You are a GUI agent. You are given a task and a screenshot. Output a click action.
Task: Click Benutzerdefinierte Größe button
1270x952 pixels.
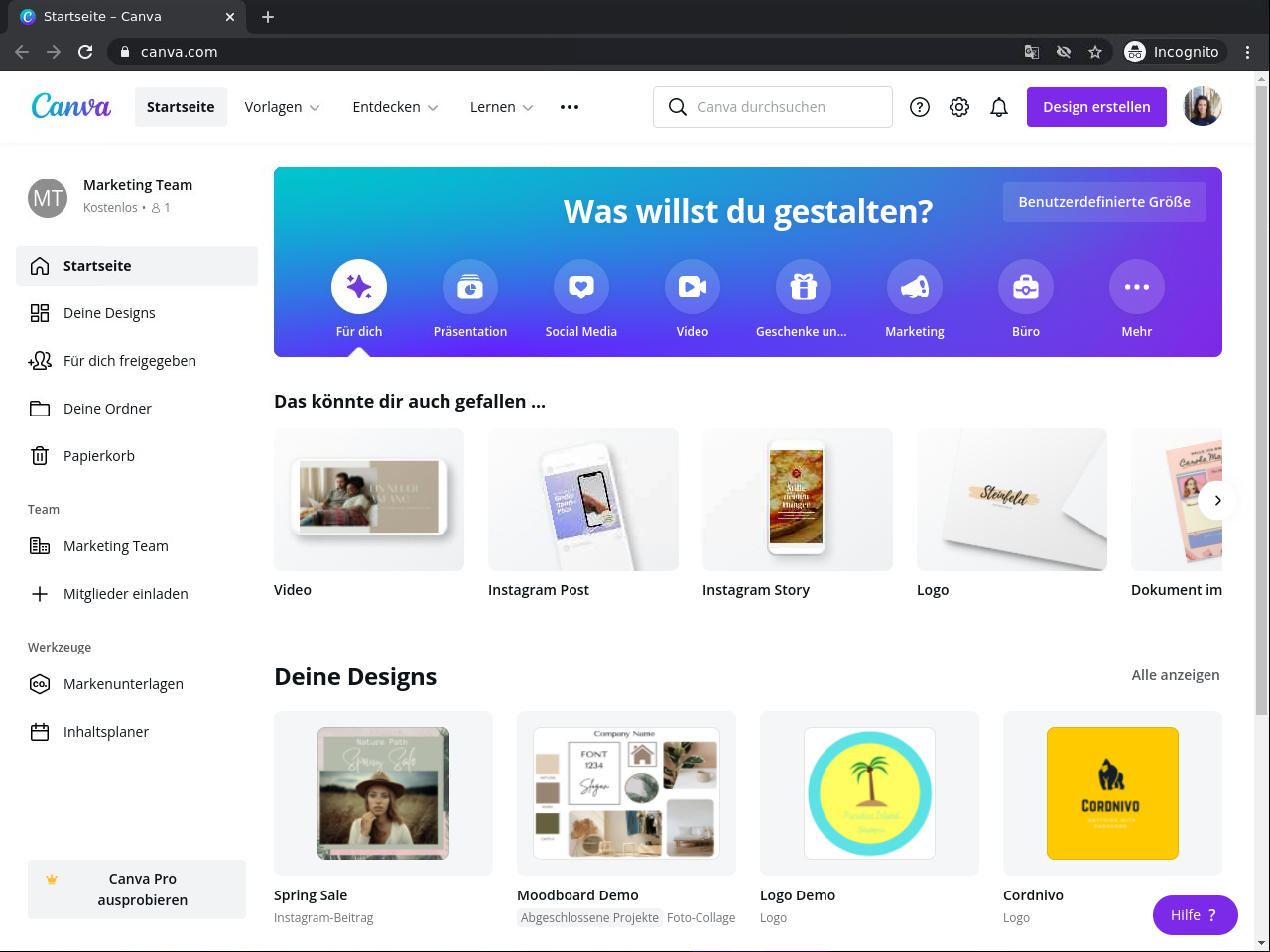(1104, 202)
